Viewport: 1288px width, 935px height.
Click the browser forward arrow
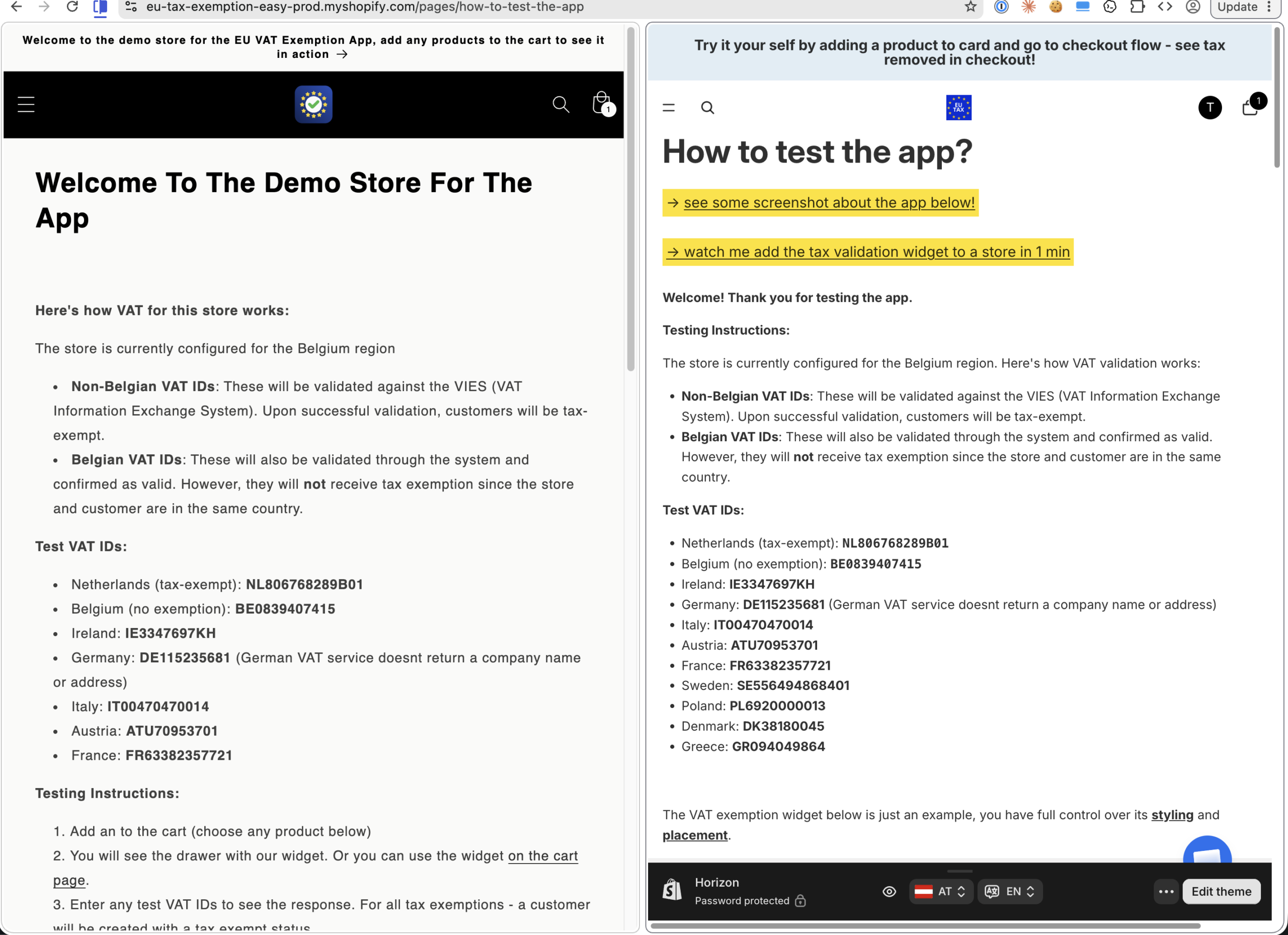click(44, 7)
